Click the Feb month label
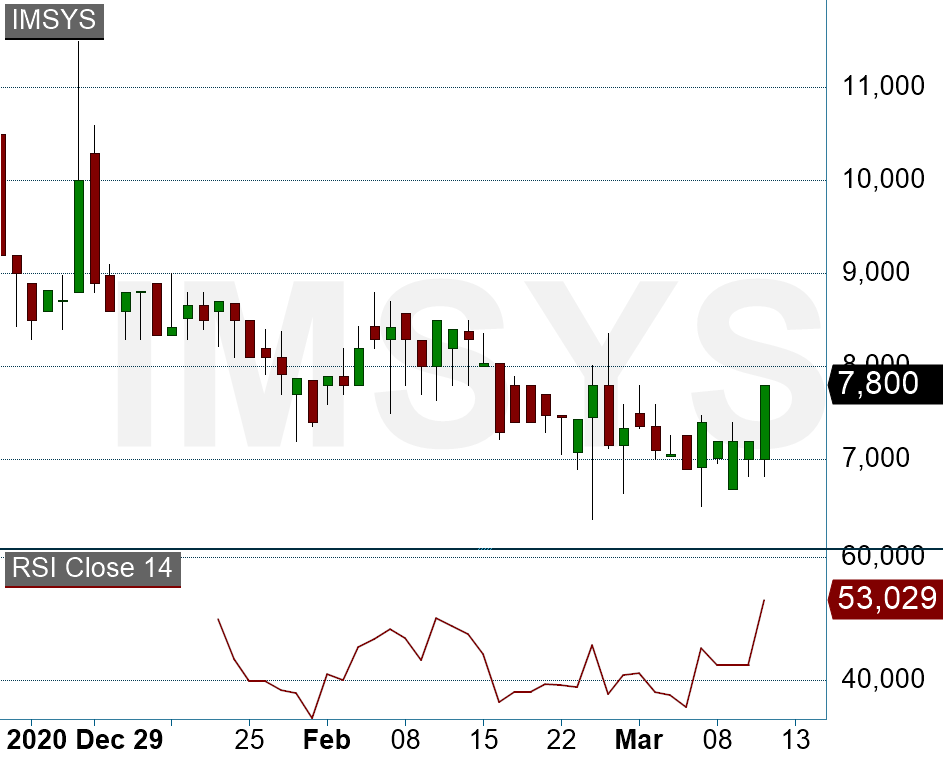Viewport: 943px width, 762px height. click(327, 740)
